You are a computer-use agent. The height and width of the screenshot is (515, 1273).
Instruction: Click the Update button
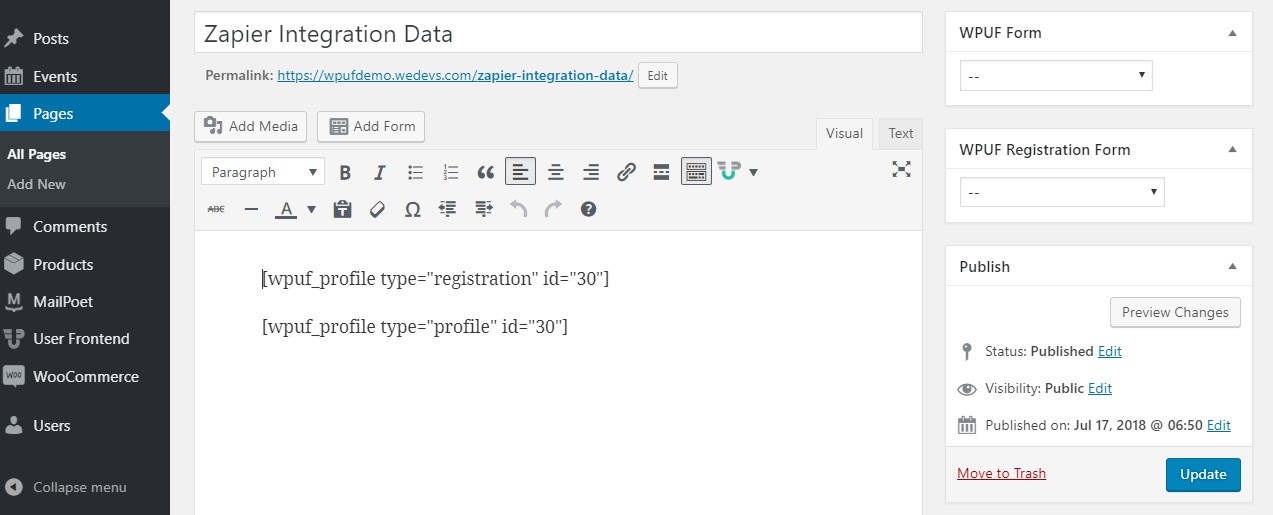pyautogui.click(x=1203, y=474)
